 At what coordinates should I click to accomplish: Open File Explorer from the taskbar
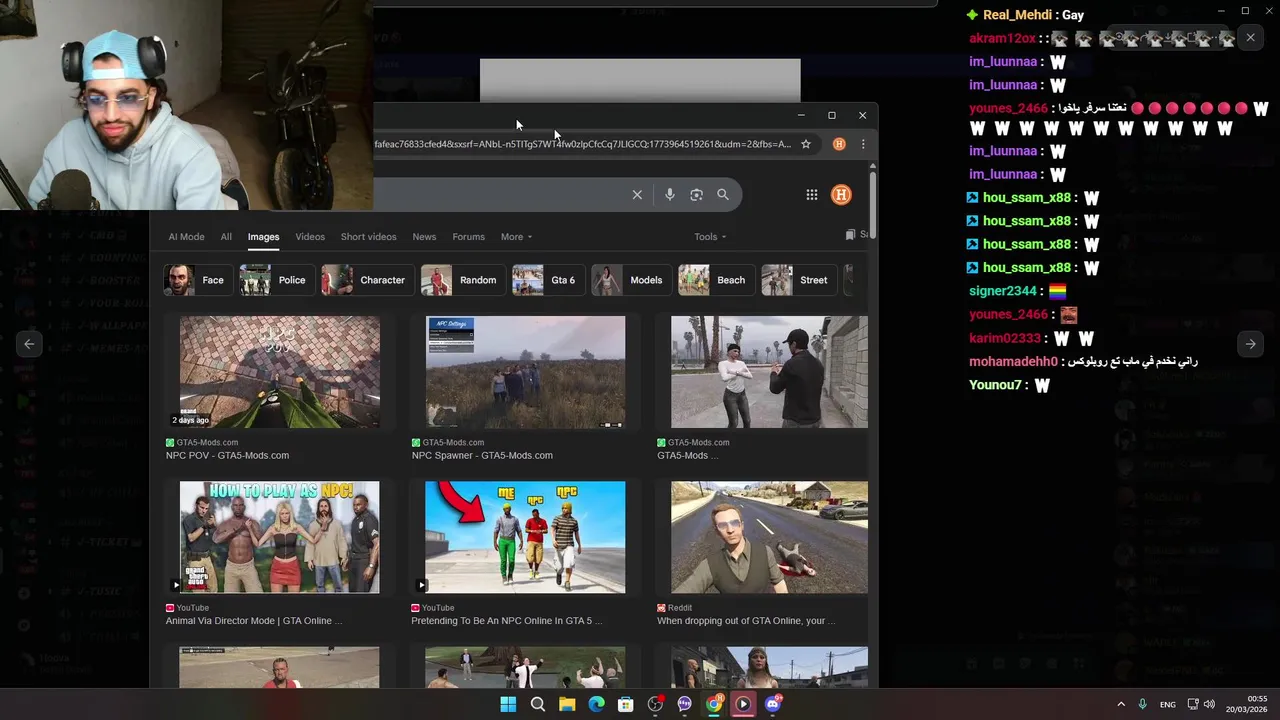[x=567, y=704]
